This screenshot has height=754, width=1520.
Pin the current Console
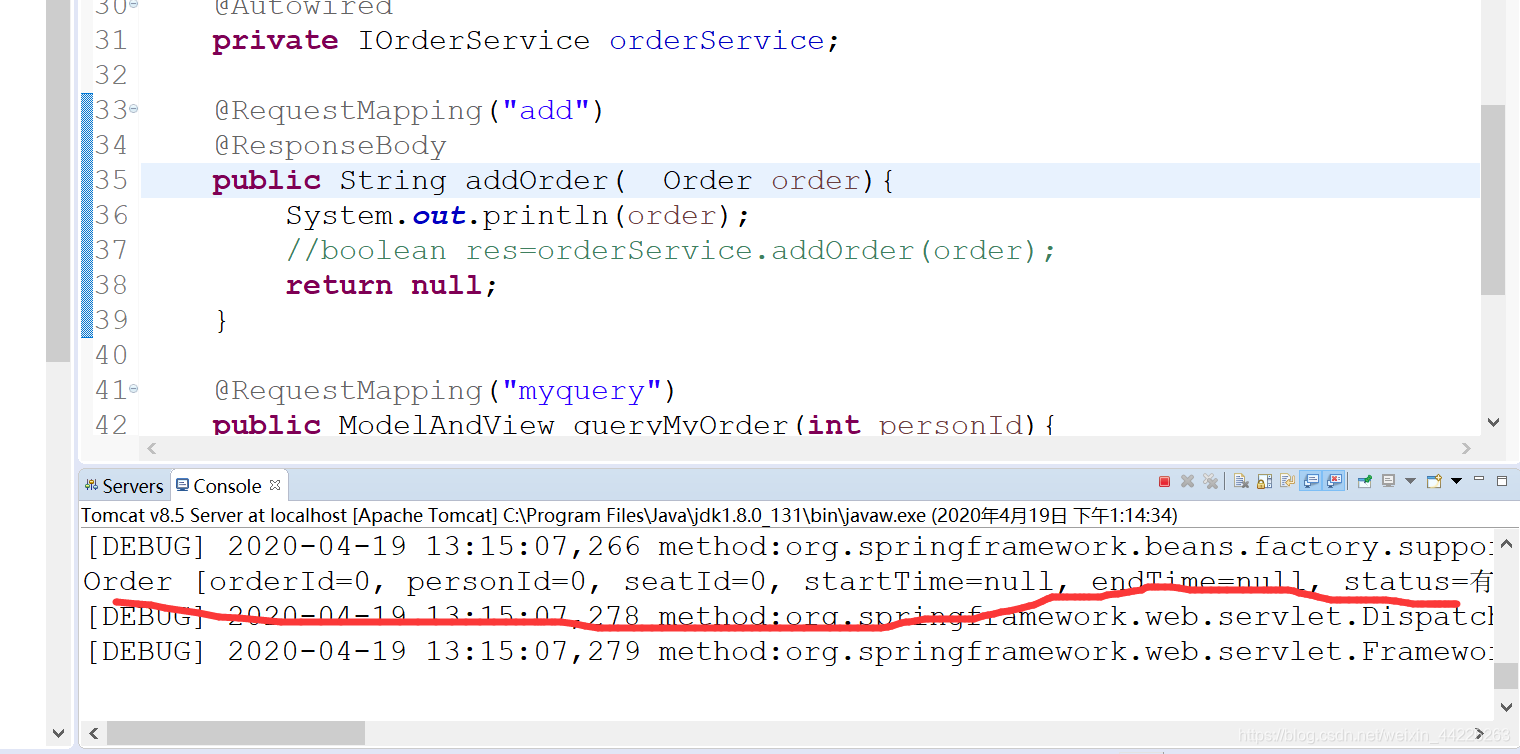1364,481
